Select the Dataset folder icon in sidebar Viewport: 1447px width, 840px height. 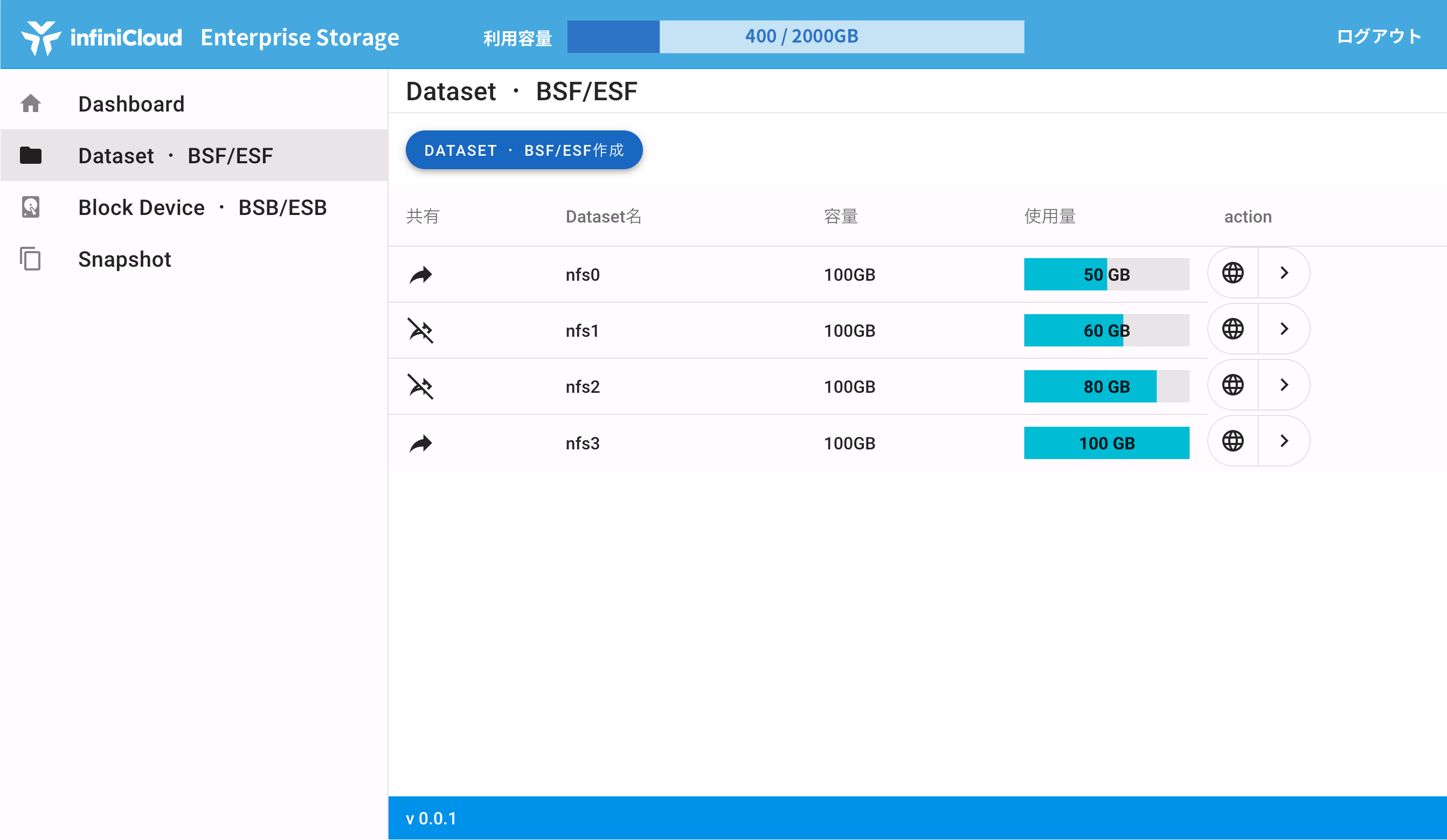(x=30, y=155)
